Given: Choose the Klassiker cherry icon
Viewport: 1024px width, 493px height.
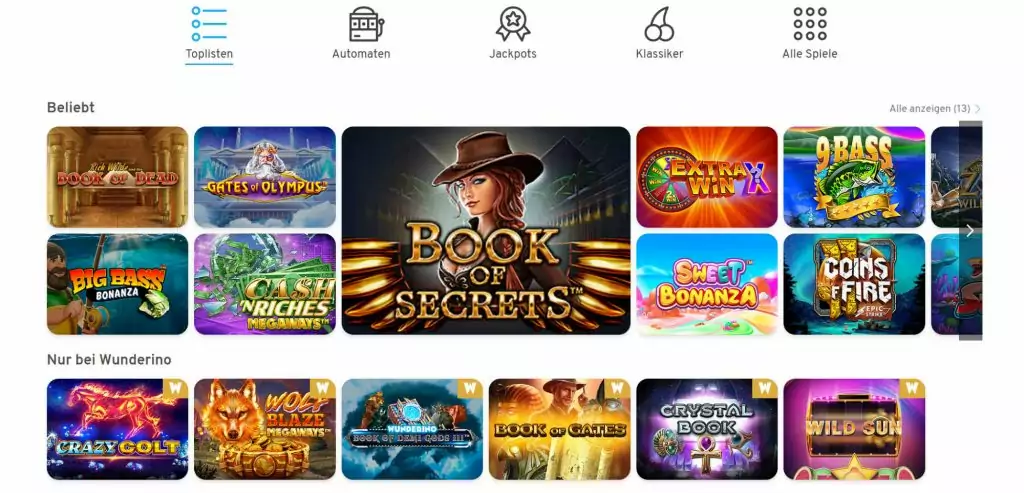Looking at the screenshot, I should click(659, 24).
